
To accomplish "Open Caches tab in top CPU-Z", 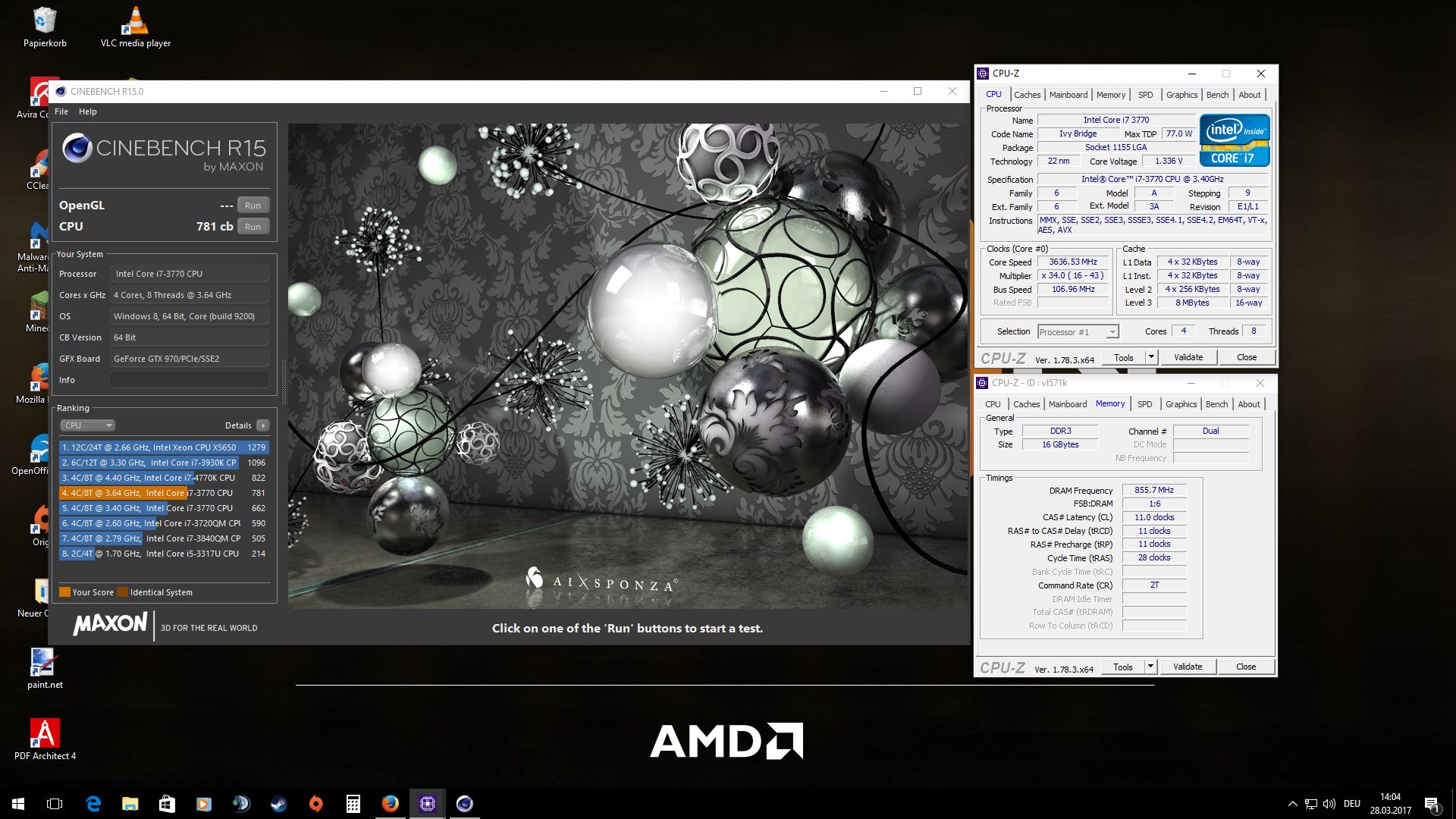I will tap(1027, 95).
